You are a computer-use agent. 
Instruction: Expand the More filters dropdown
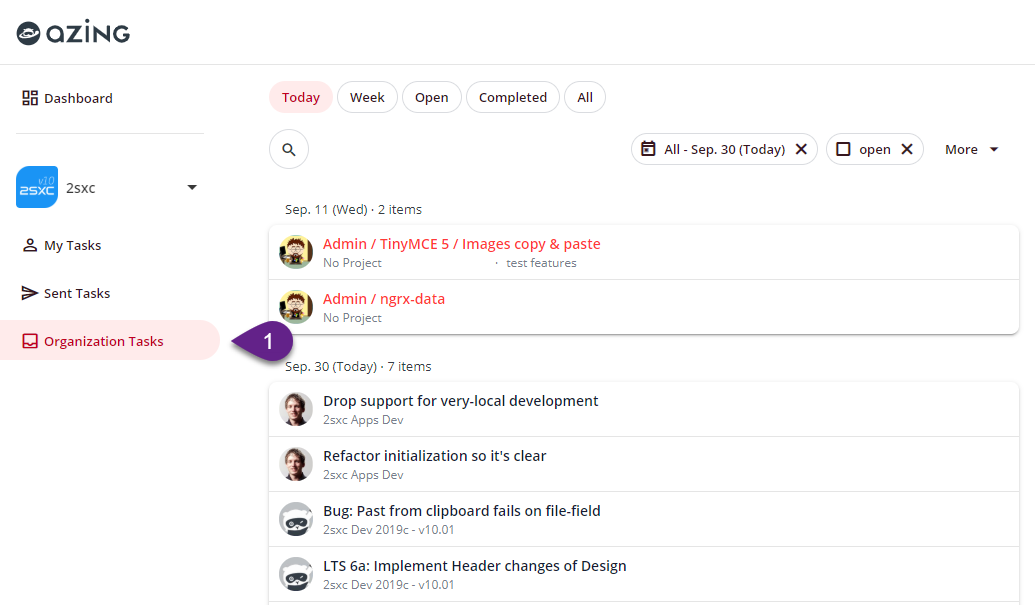(972, 149)
